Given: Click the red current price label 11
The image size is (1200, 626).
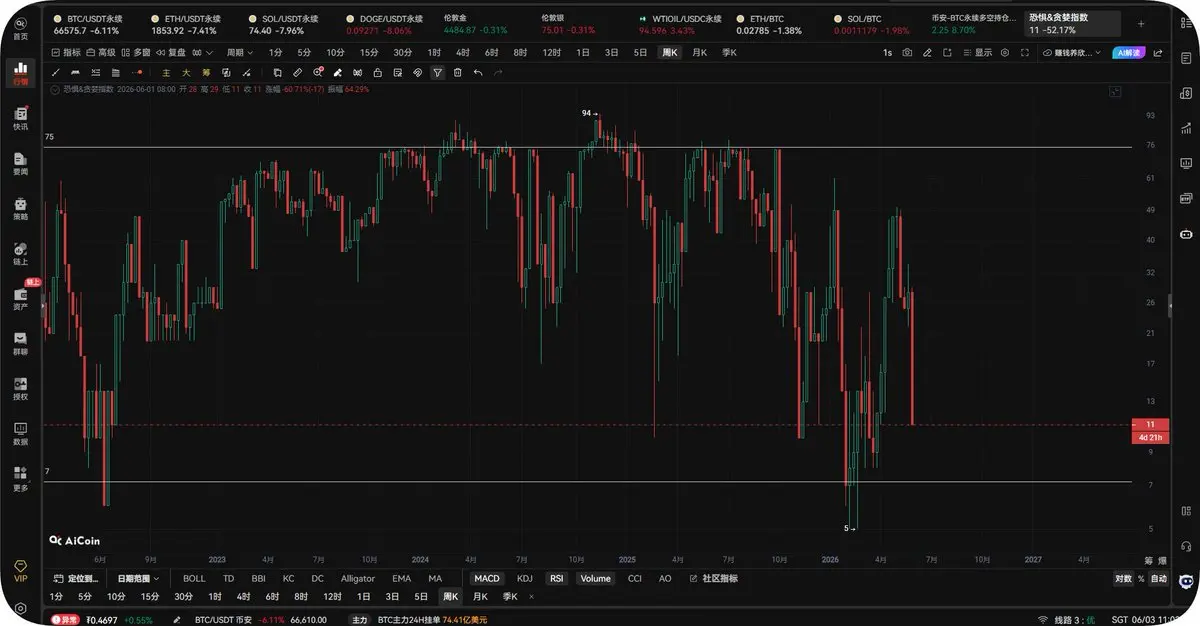Looking at the screenshot, I should click(1150, 424).
